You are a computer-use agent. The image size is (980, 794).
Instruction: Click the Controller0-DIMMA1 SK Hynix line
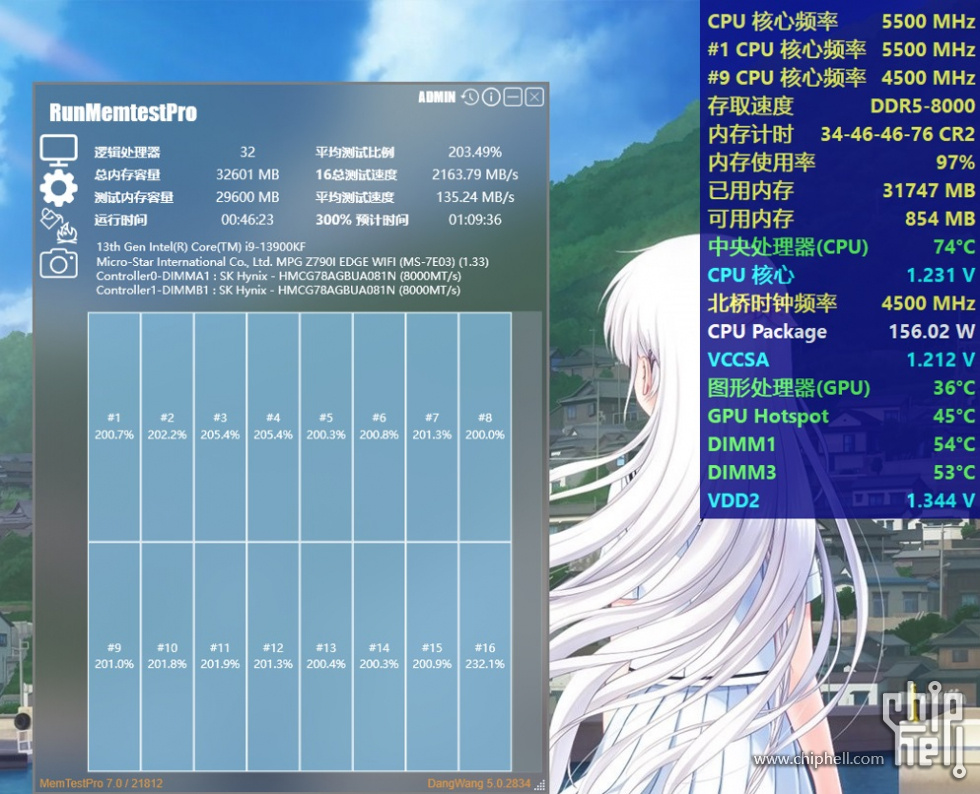[279, 276]
